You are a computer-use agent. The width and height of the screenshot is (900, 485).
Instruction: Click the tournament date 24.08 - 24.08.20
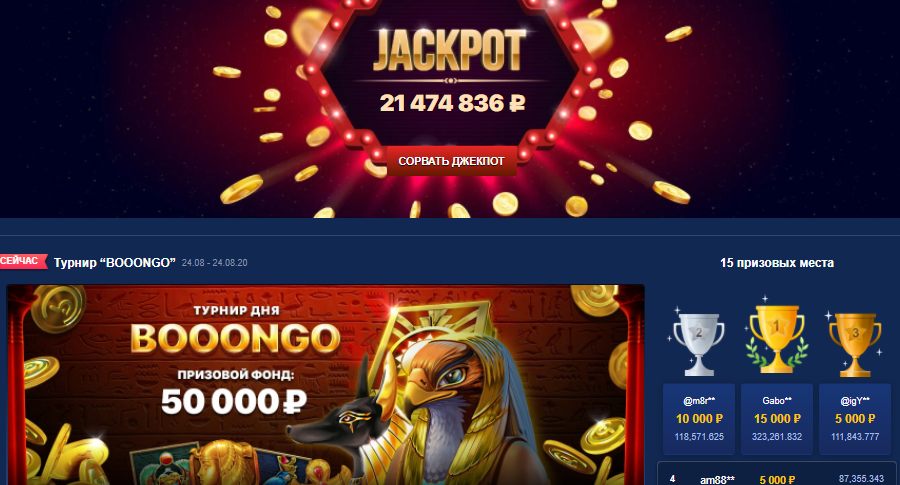[215, 263]
